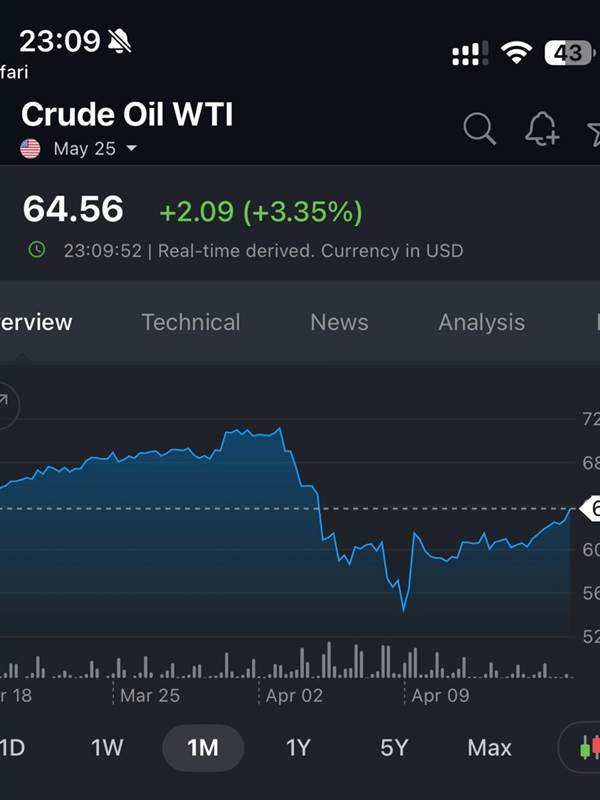
Task: Open the search magnifier icon
Action: pyautogui.click(x=479, y=129)
